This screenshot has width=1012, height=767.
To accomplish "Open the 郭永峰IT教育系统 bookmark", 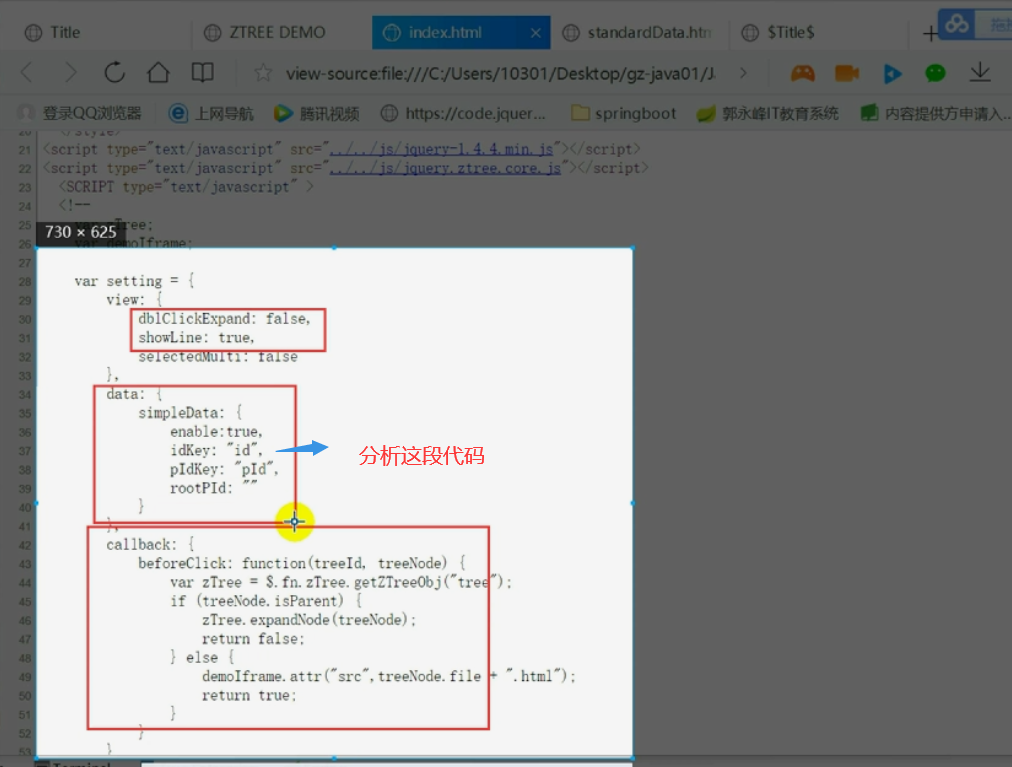I will pyautogui.click(x=767, y=114).
